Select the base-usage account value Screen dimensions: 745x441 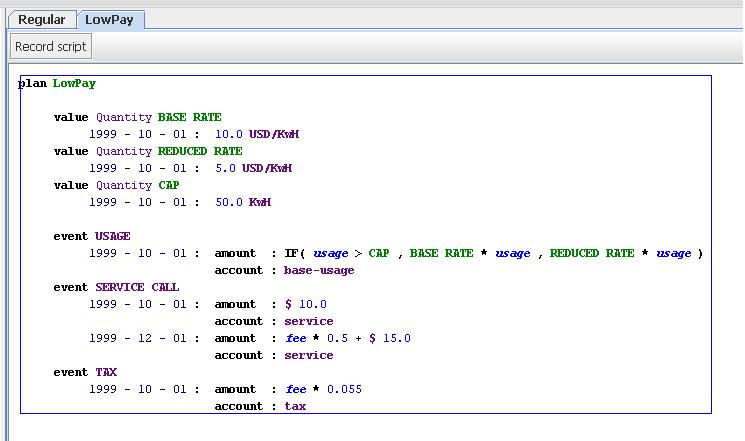(x=319, y=271)
